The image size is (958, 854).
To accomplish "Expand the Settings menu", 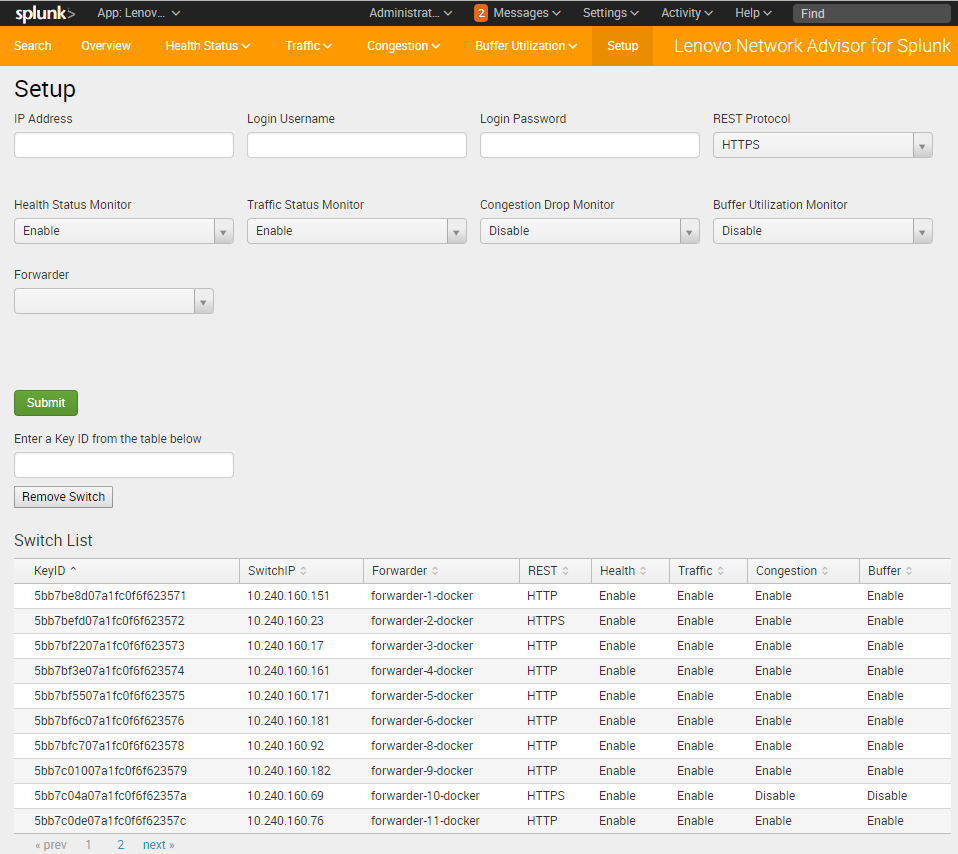I will 610,13.
